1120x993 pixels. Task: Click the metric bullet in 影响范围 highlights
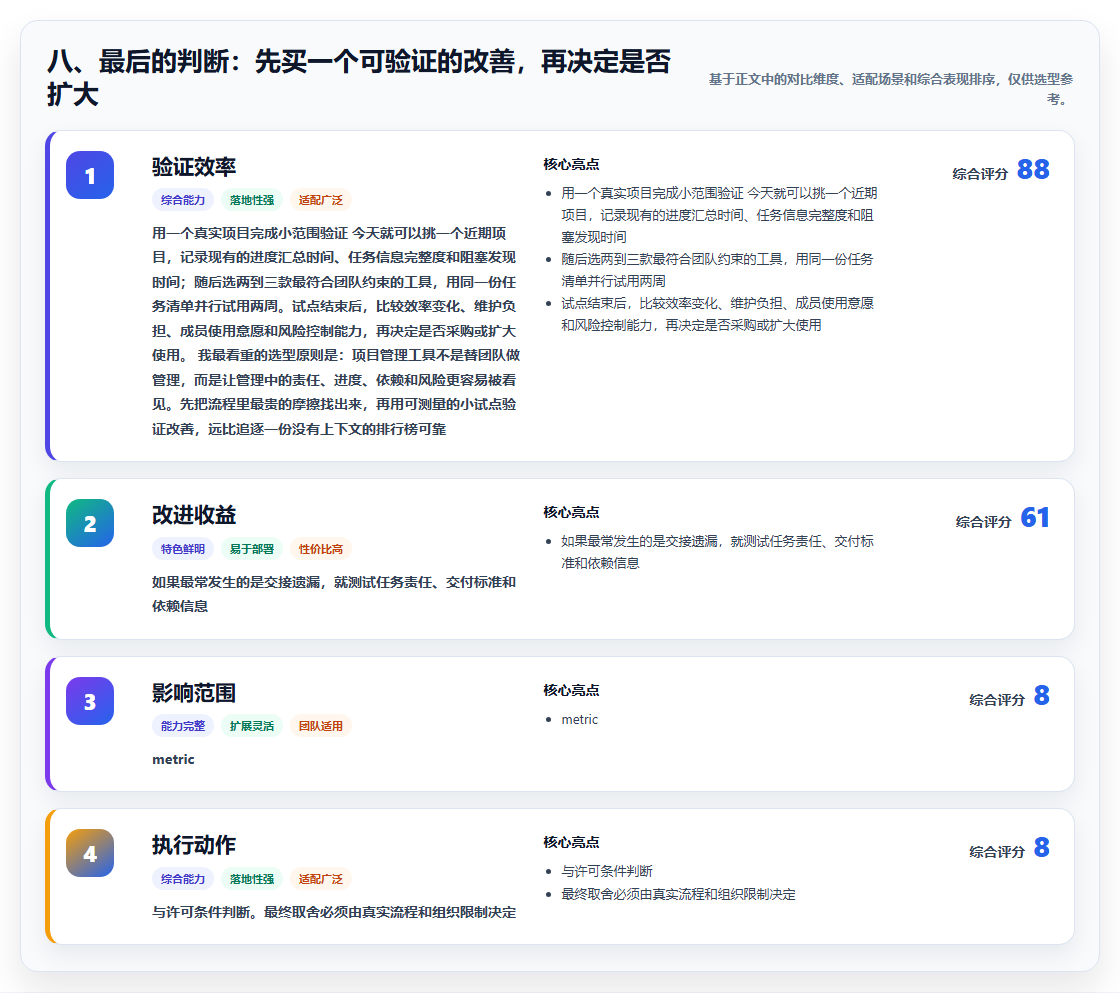pyautogui.click(x=579, y=719)
